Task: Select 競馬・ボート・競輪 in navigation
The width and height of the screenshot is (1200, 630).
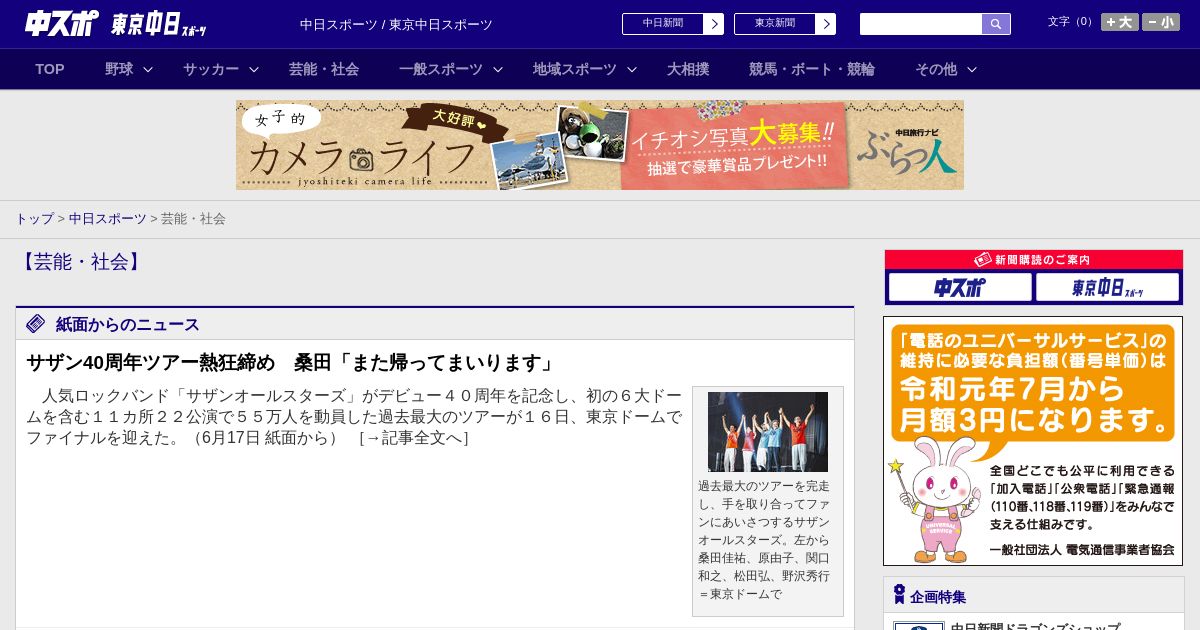Action: coord(812,69)
